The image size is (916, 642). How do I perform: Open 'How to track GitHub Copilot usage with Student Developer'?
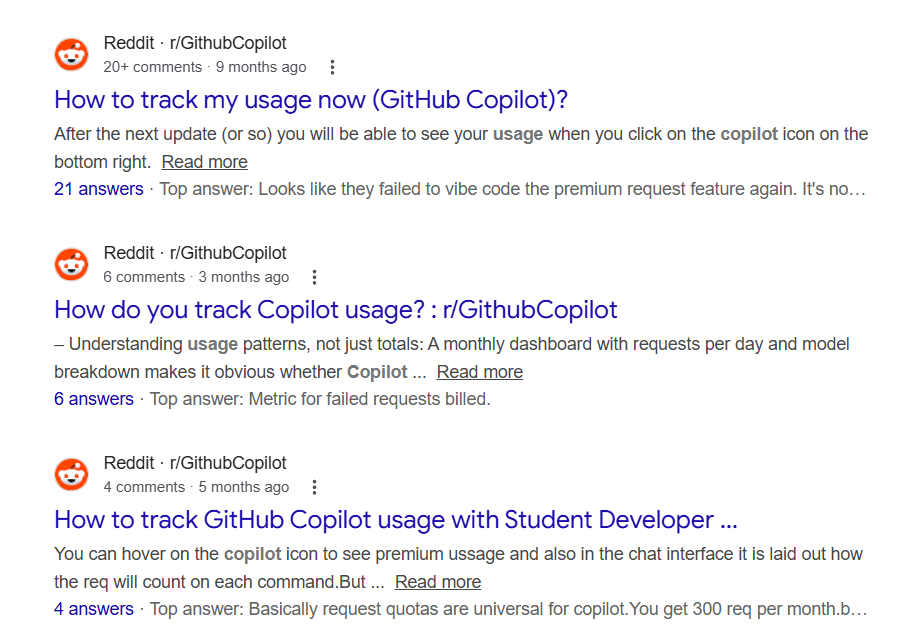(397, 520)
